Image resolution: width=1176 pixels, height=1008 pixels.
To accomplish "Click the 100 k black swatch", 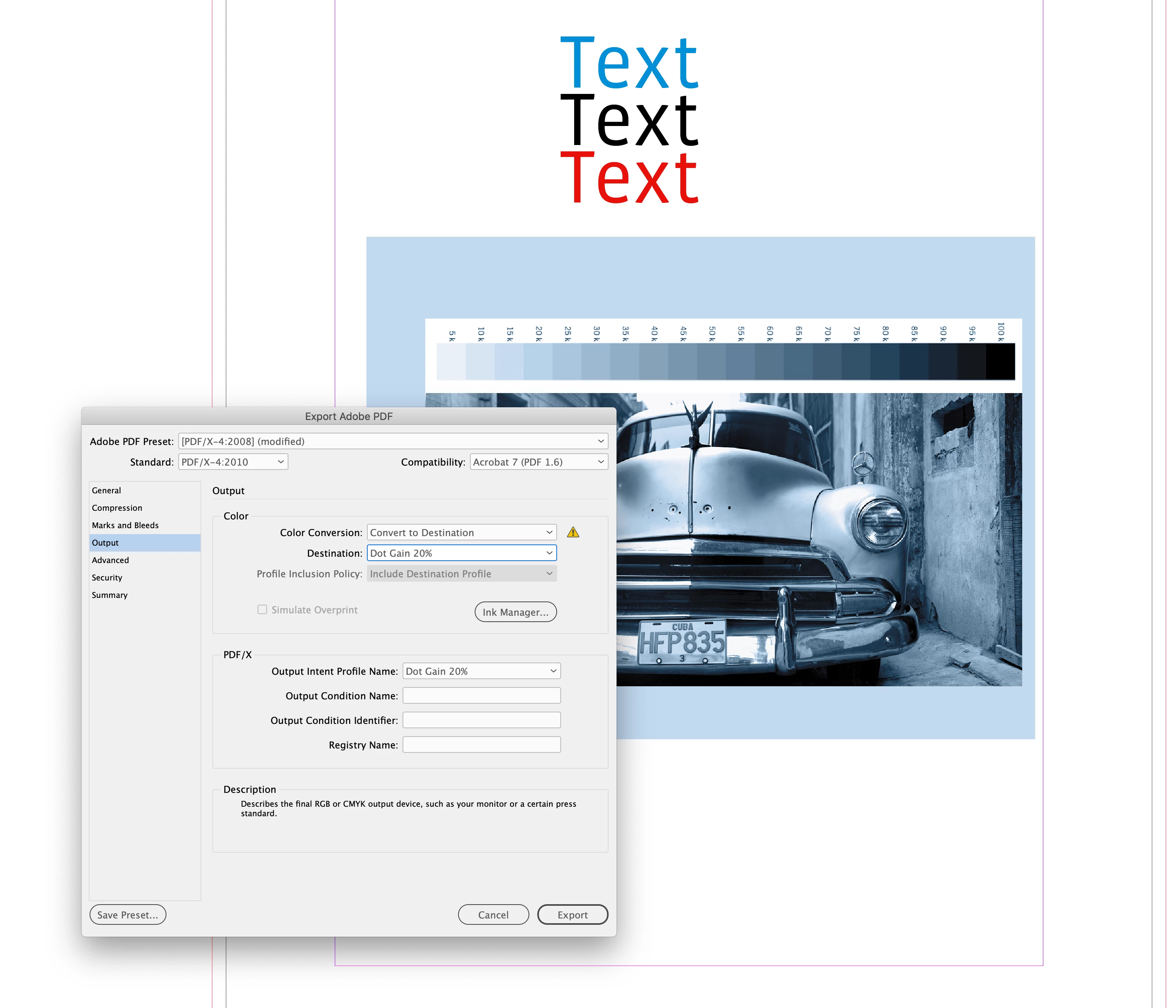I will coord(1000,361).
